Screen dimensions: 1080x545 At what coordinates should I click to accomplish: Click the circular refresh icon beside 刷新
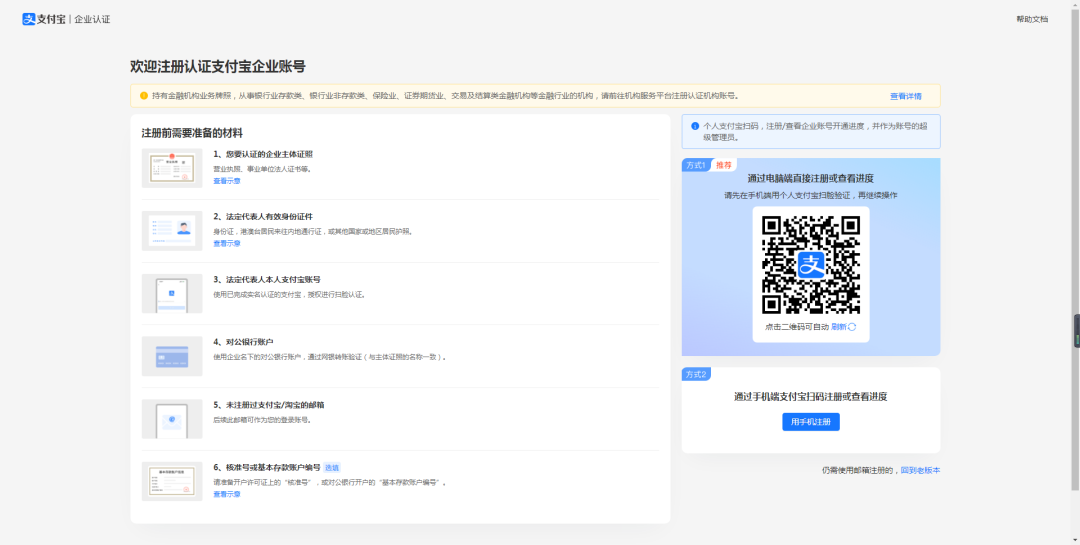click(x=852, y=327)
